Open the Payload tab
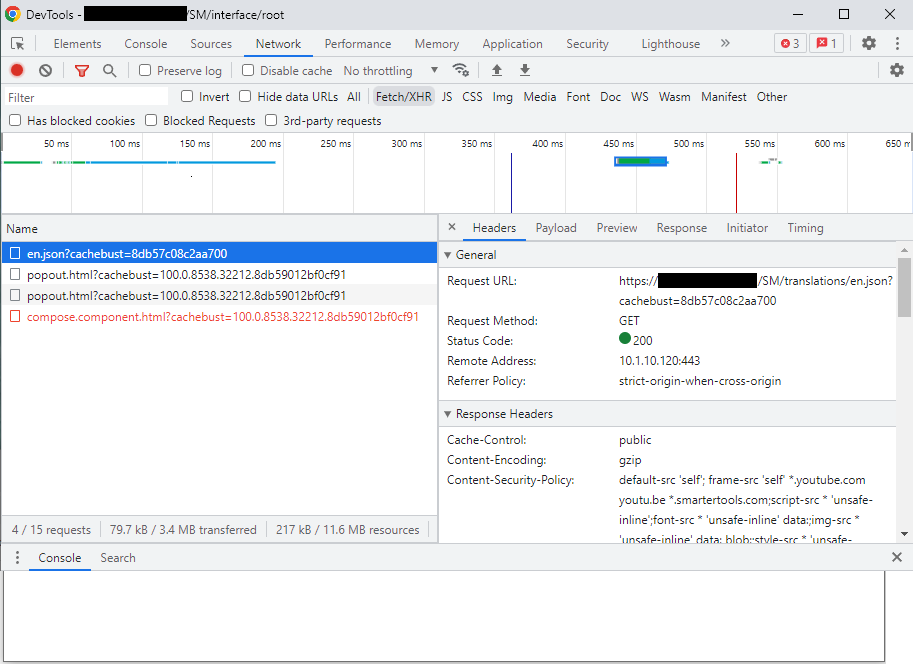913x664 pixels. [x=556, y=228]
